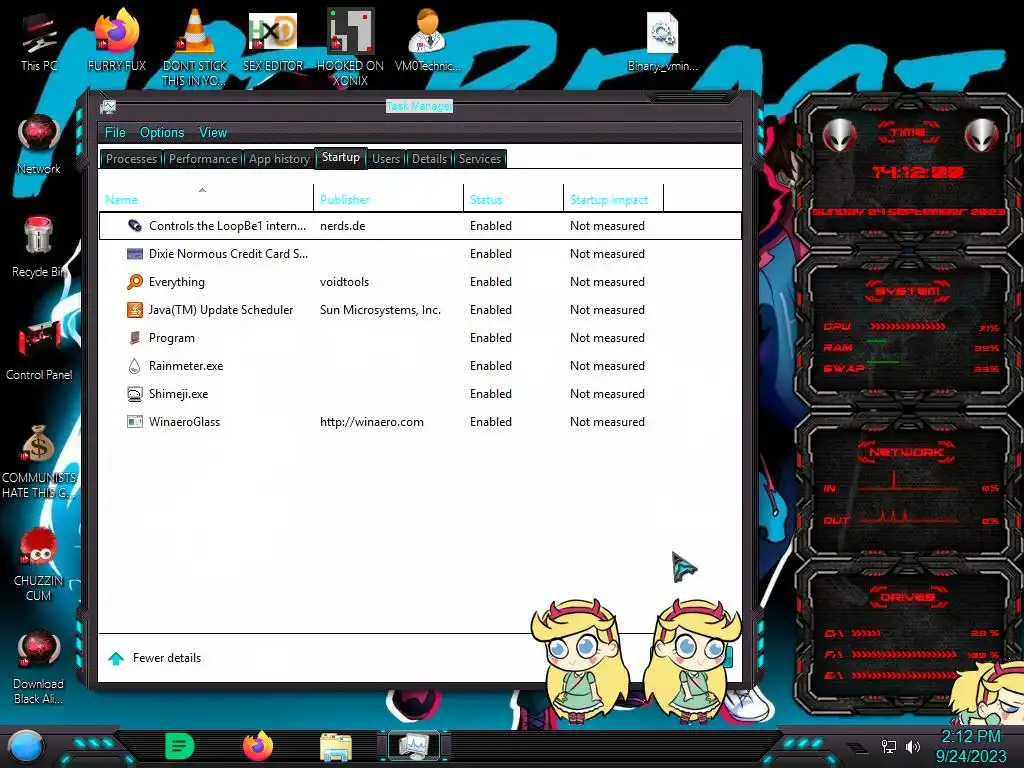The height and width of the screenshot is (768, 1024).
Task: Click the Rainmeter NETWORK widget panel
Action: [908, 484]
